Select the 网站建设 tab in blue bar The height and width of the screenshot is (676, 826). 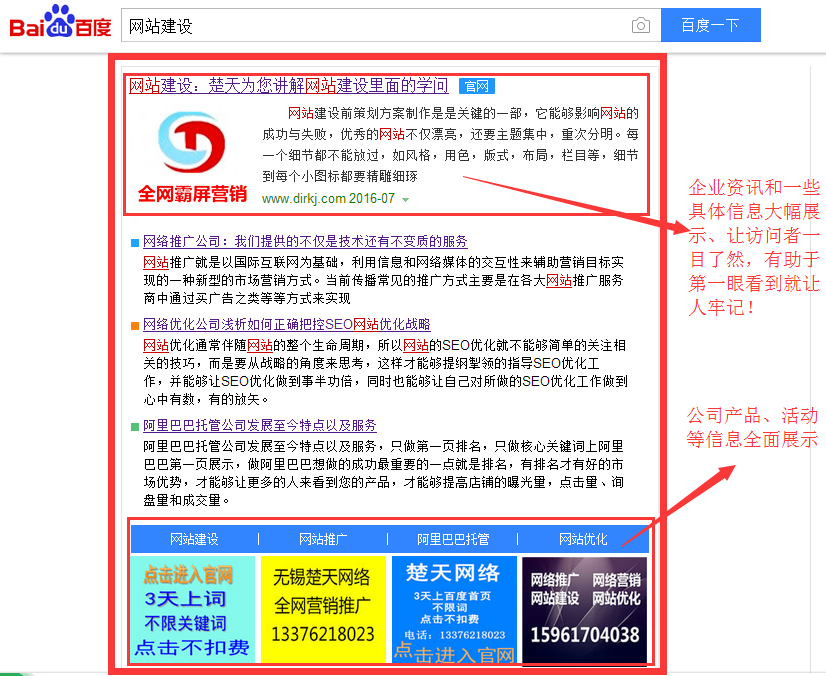[194, 539]
